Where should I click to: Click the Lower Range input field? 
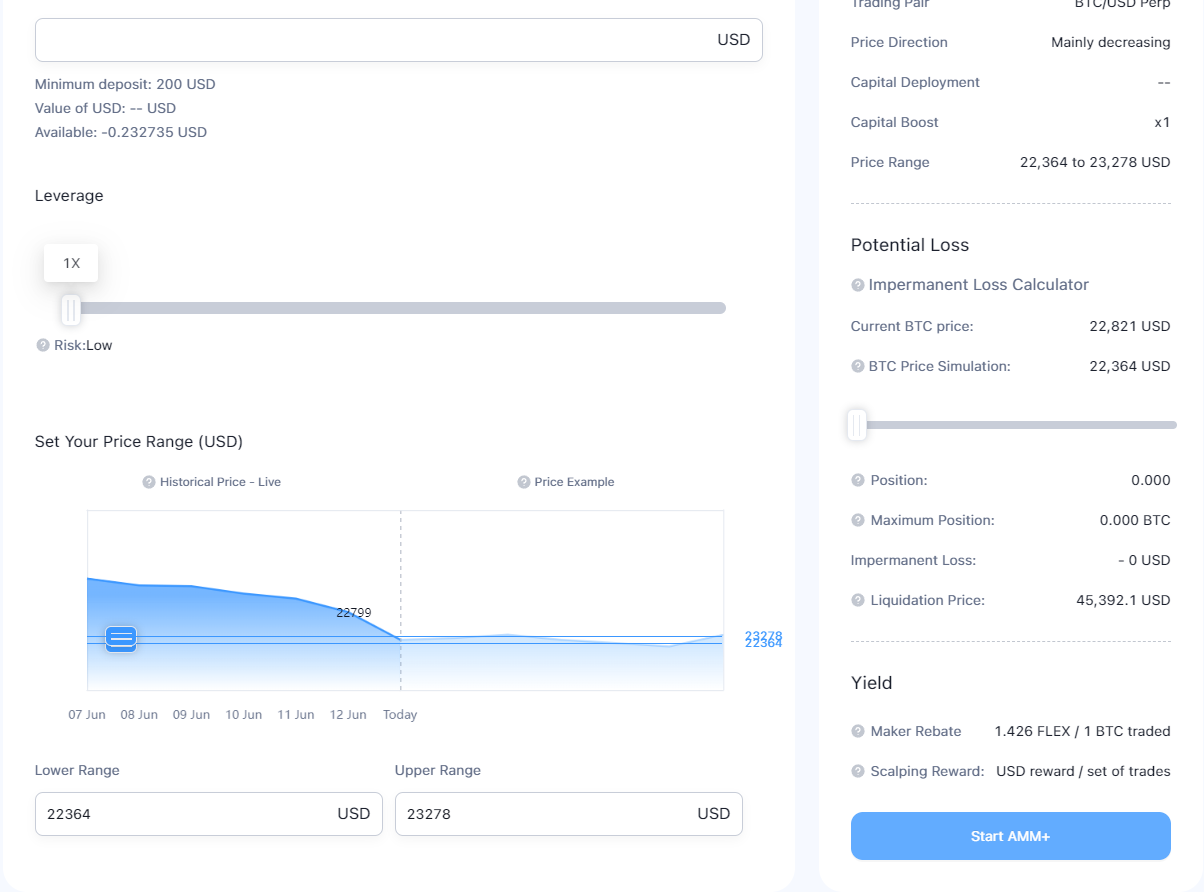pyautogui.click(x=209, y=814)
